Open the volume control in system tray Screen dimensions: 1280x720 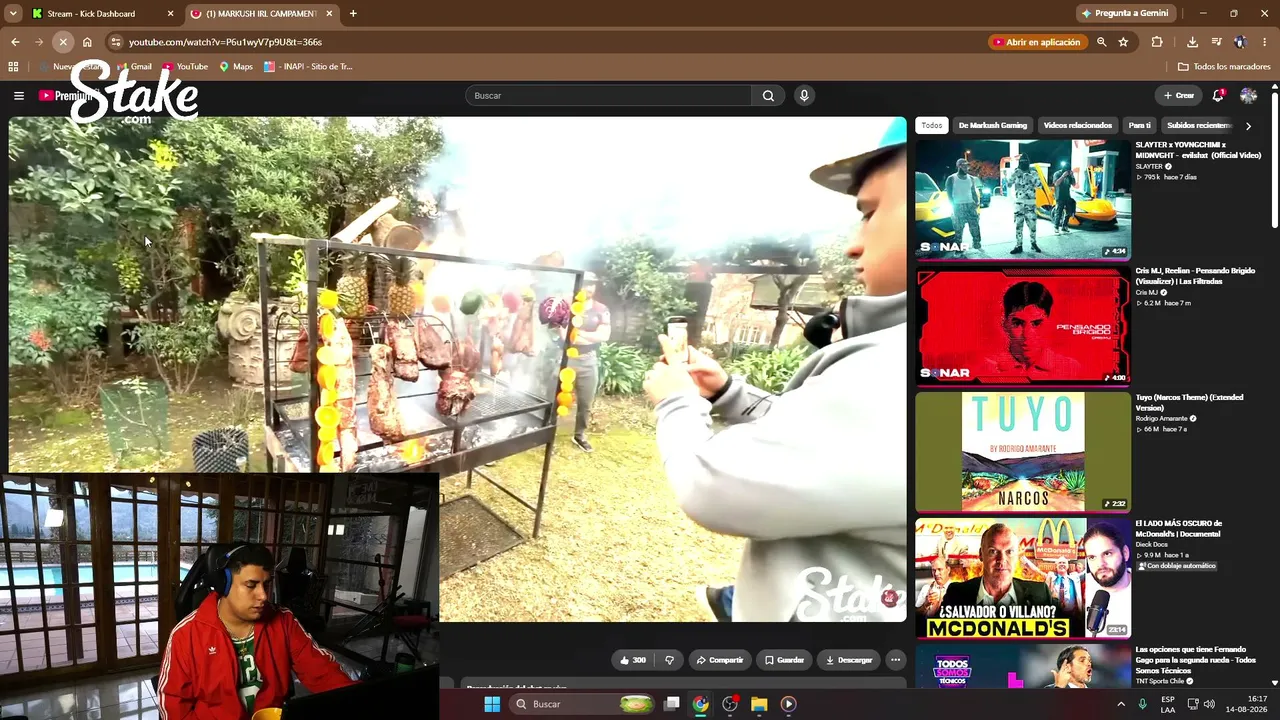(x=1210, y=704)
